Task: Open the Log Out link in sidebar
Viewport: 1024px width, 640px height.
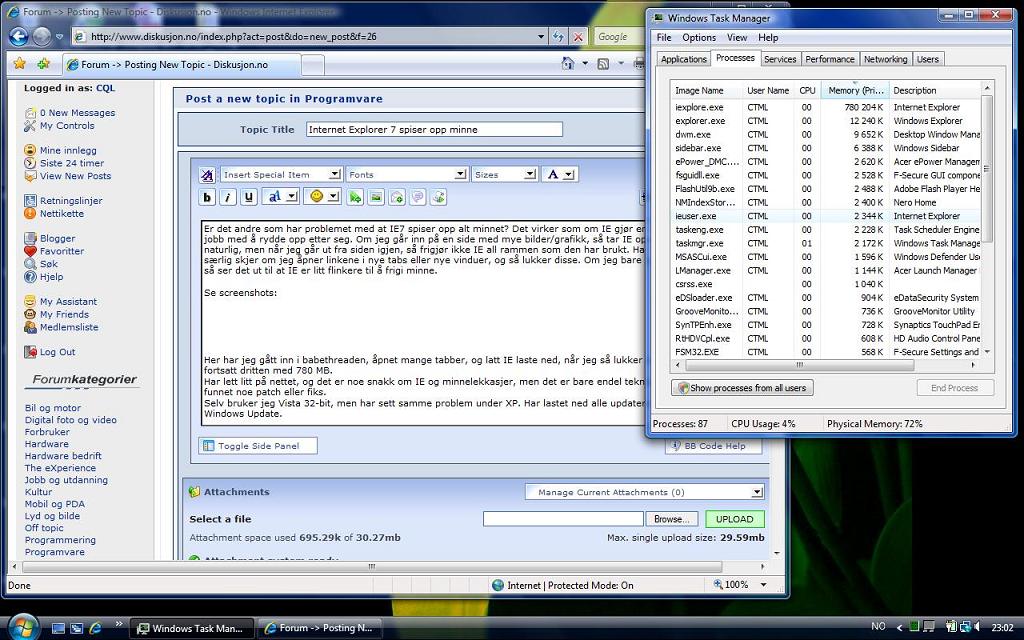Action: coord(57,351)
